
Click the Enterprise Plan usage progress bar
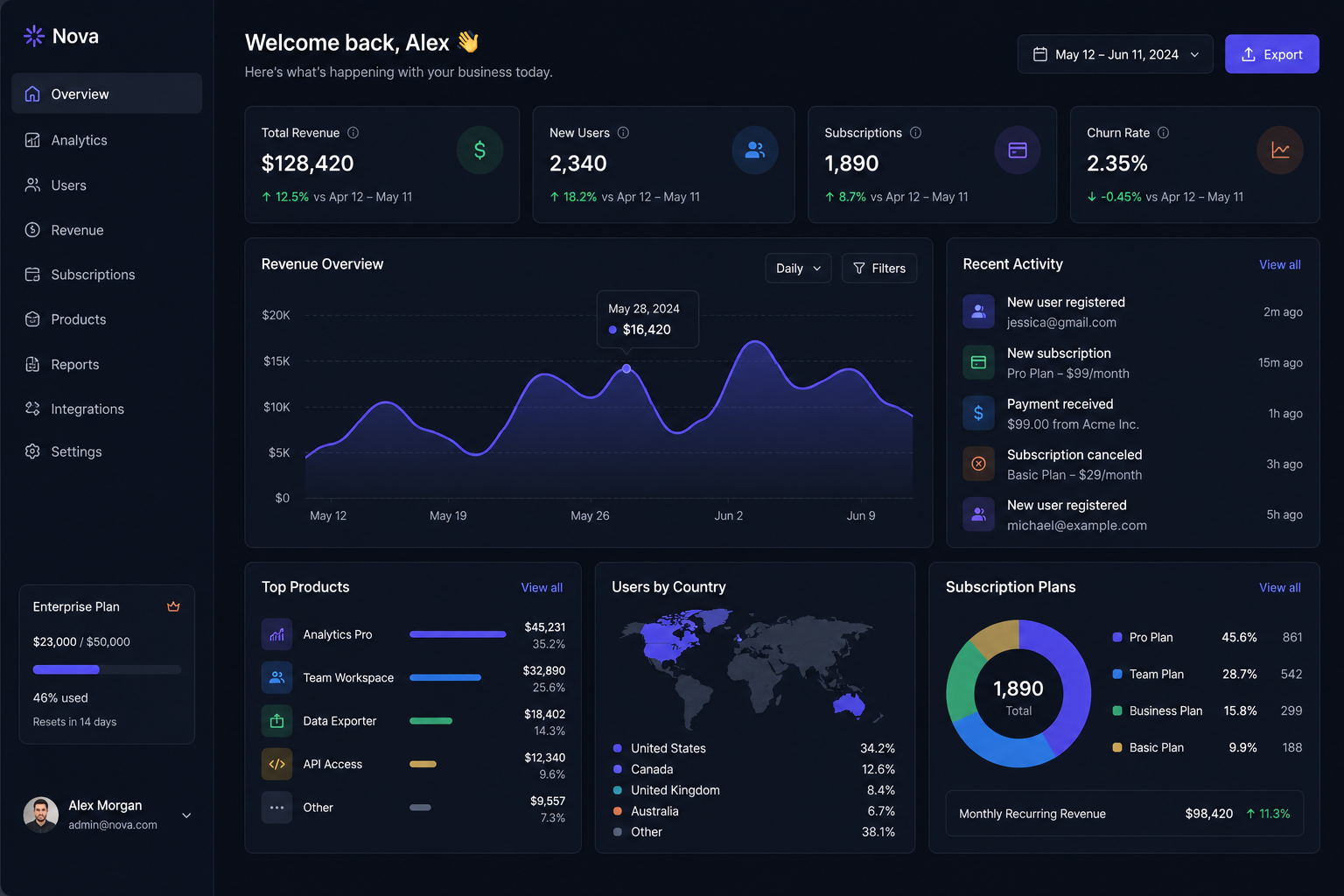point(107,669)
